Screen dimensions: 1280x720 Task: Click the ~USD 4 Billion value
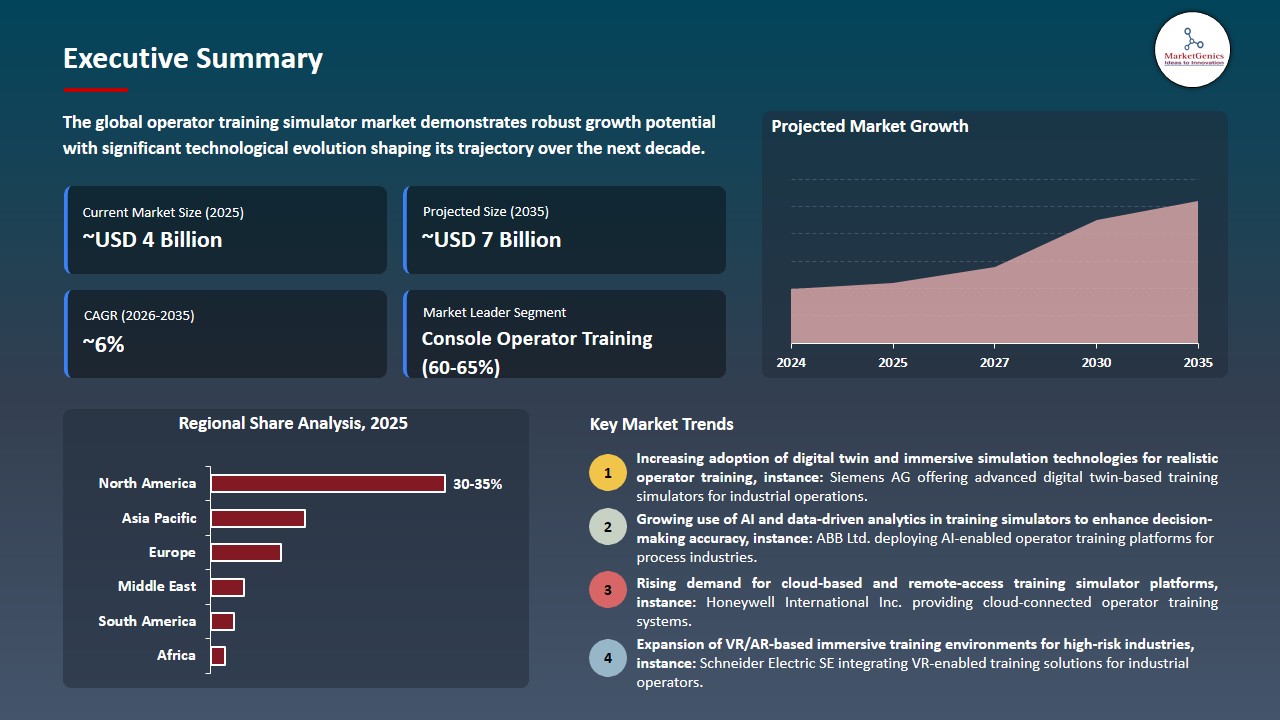point(152,240)
